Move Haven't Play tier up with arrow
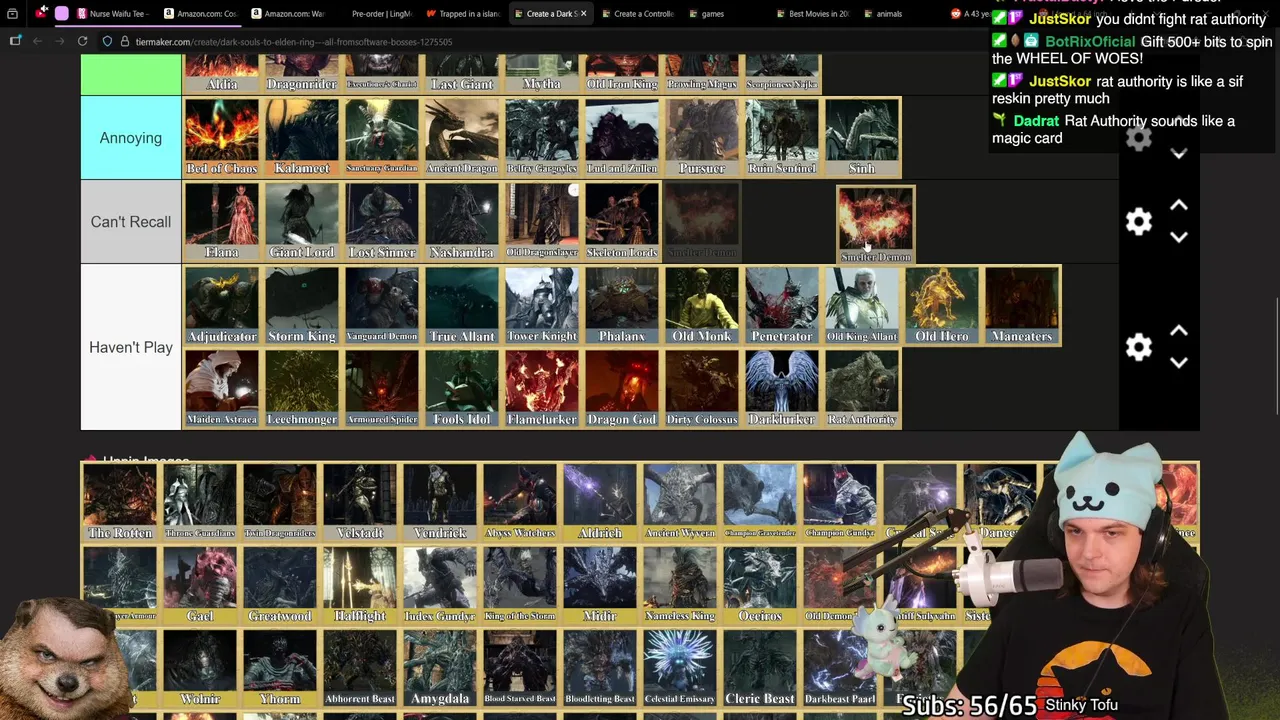1280x720 pixels. click(1179, 330)
